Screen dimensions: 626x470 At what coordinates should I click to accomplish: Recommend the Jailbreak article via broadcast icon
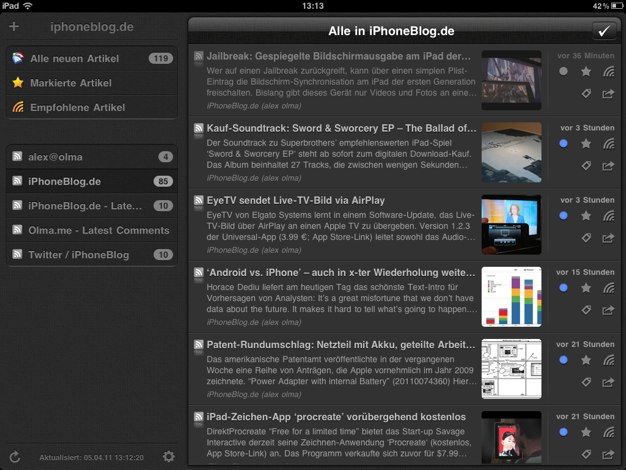pos(609,71)
